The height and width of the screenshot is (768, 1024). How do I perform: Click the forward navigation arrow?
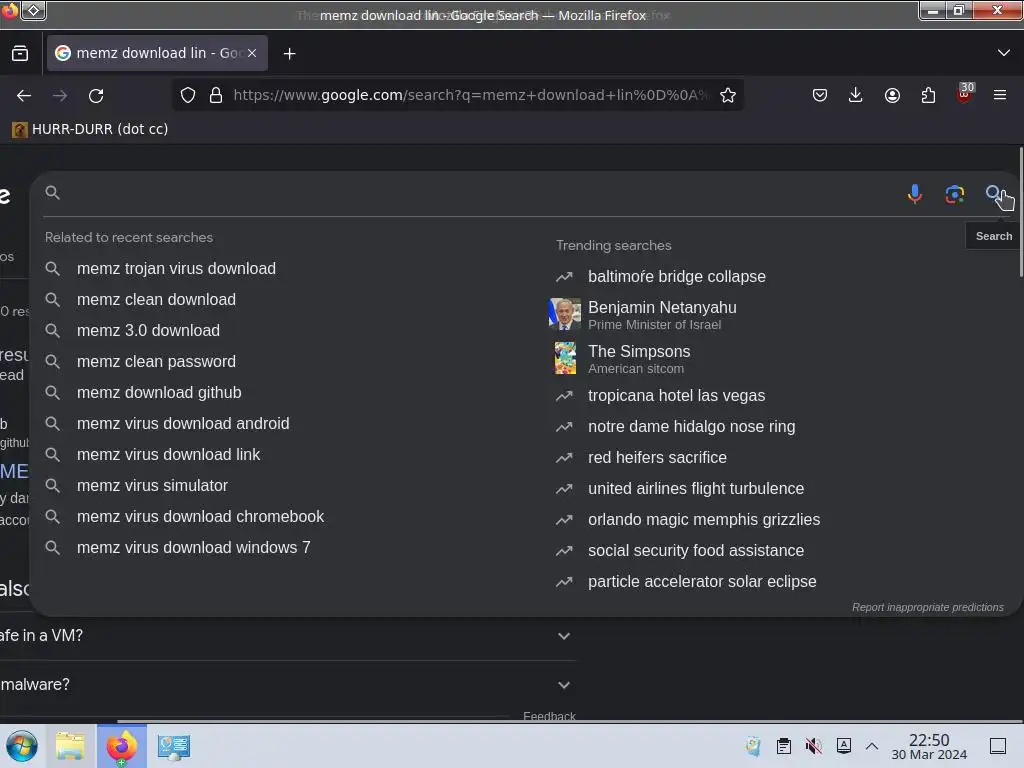[60, 95]
